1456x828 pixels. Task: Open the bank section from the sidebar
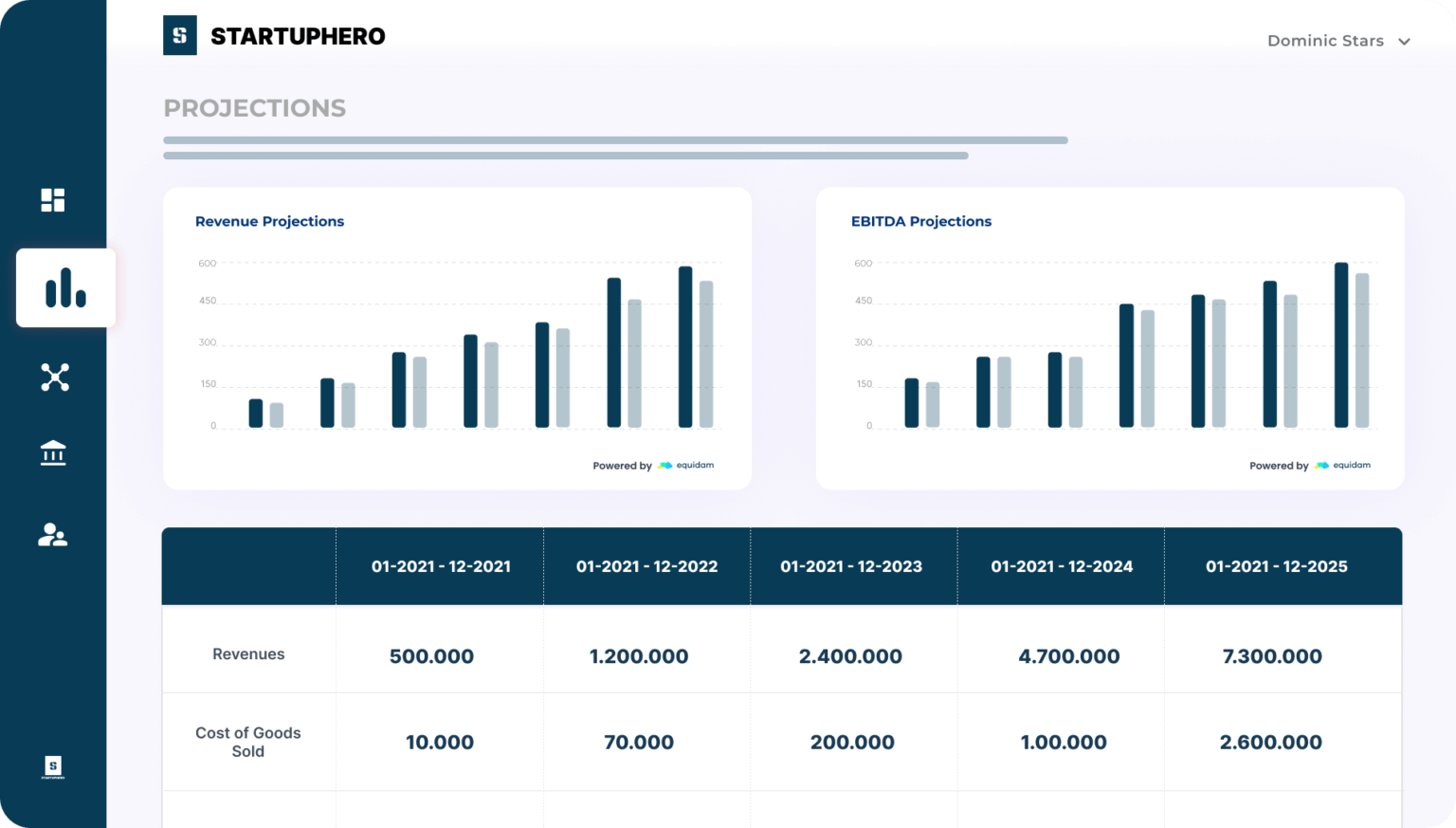pos(53,452)
